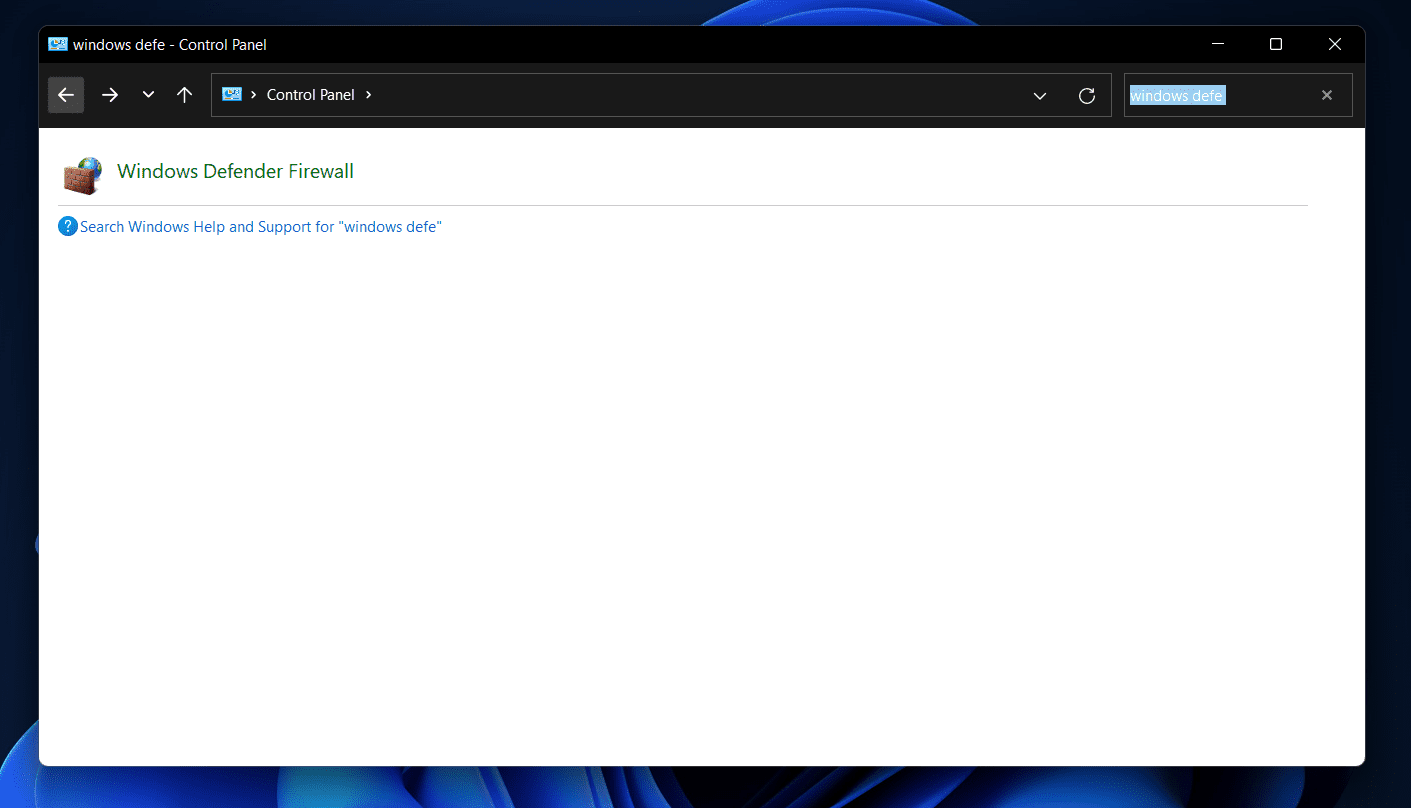This screenshot has width=1411, height=808.
Task: Go up one level with up arrow
Action: click(184, 95)
